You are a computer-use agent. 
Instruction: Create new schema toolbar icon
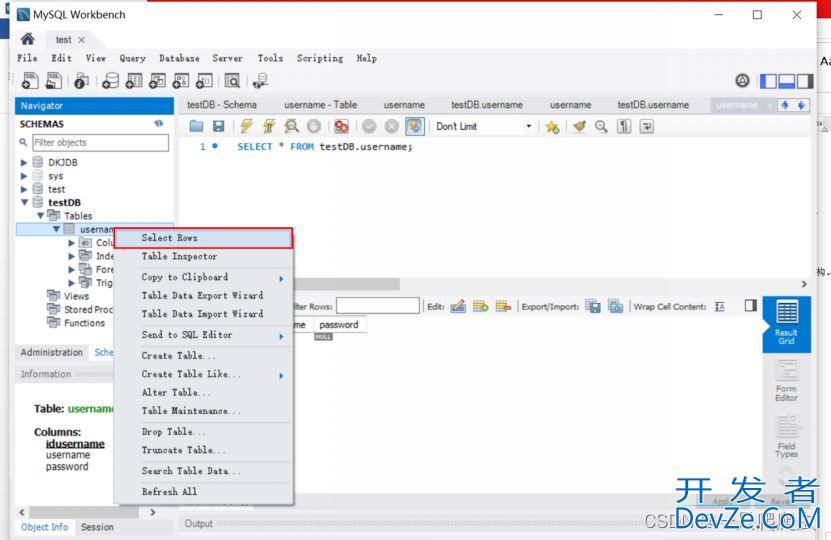click(x=110, y=81)
